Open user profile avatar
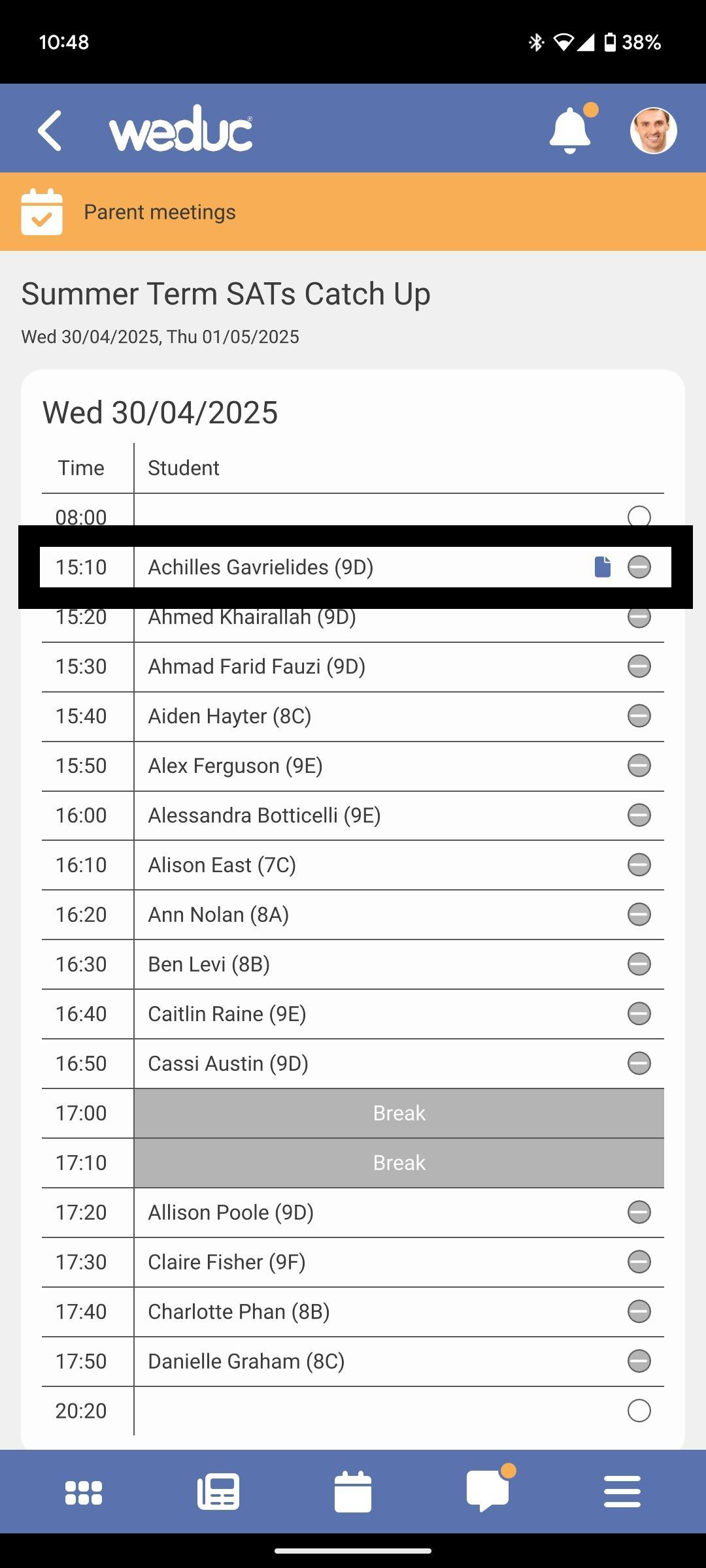 coord(652,130)
